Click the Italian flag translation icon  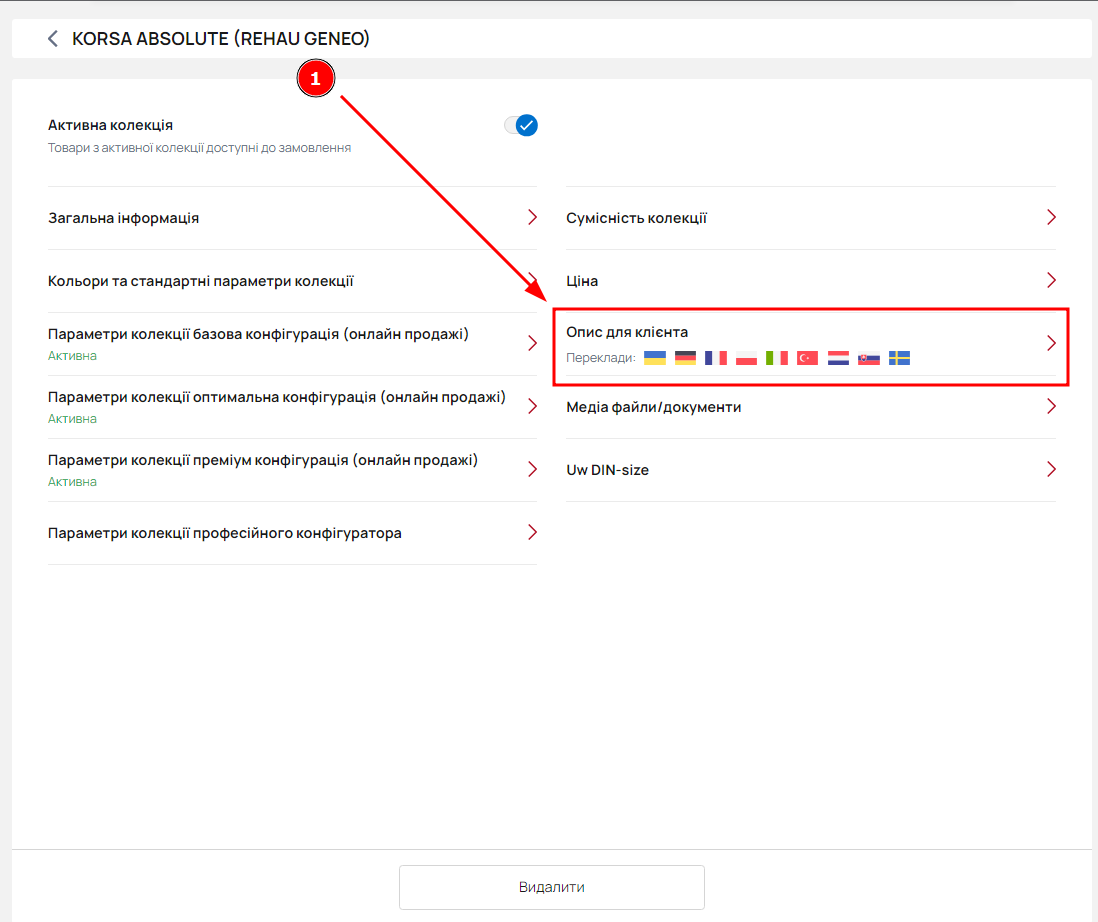[777, 358]
